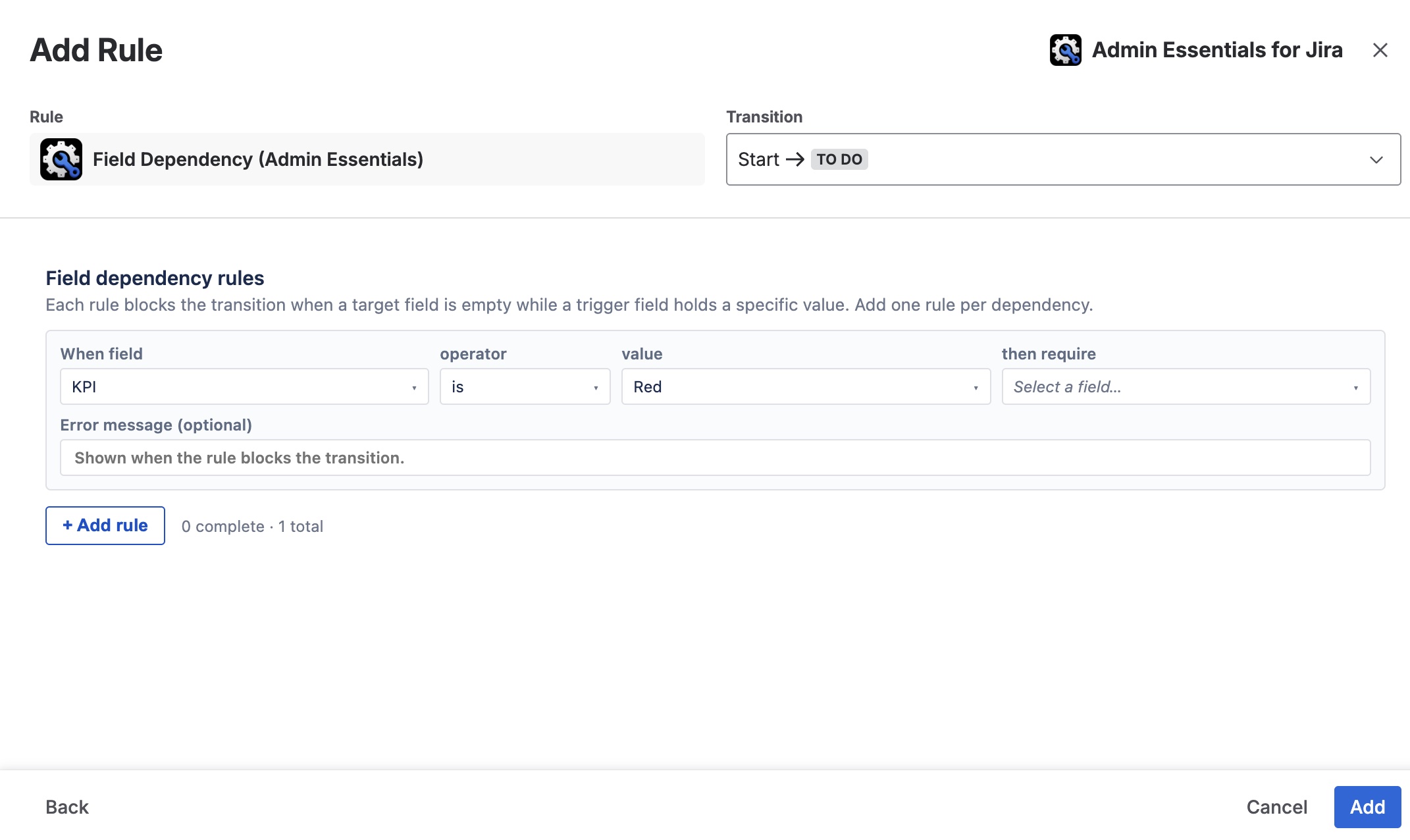Confirm with the blue Add button

pyautogui.click(x=1367, y=807)
